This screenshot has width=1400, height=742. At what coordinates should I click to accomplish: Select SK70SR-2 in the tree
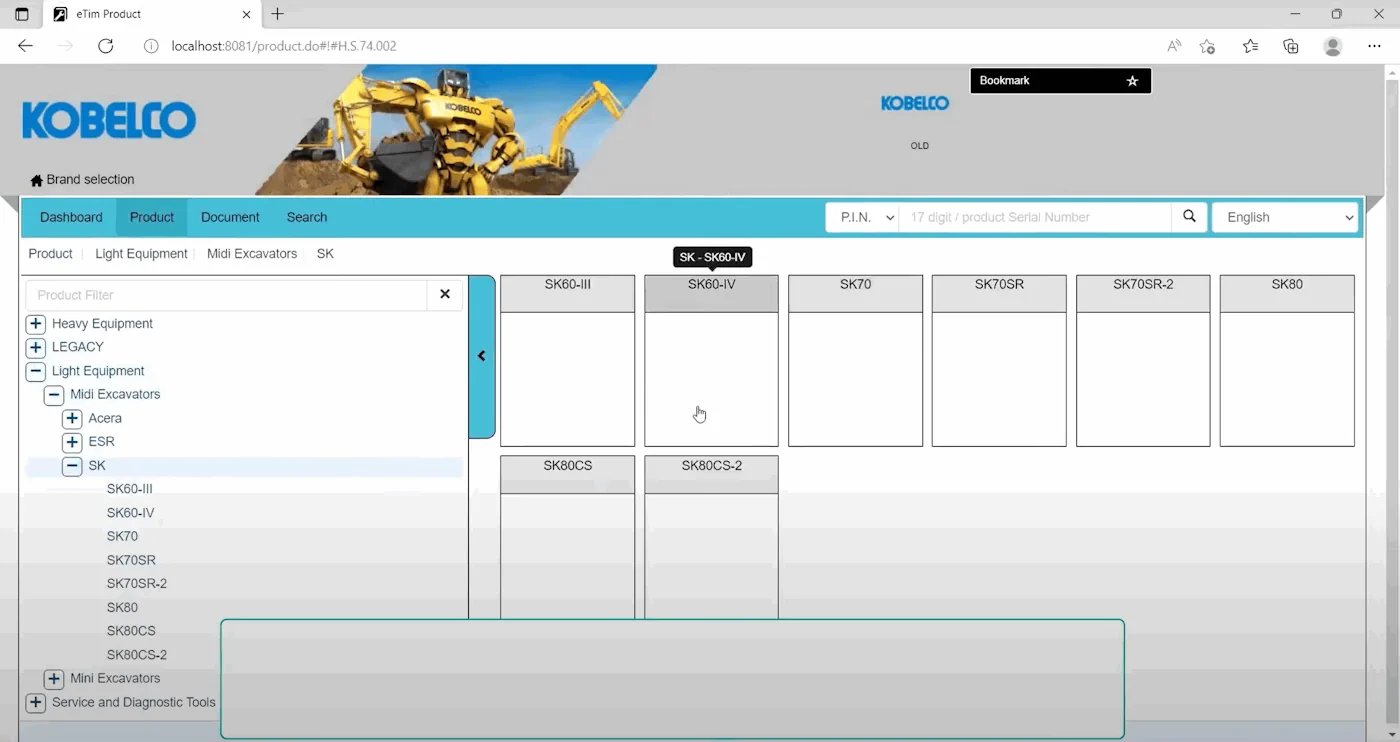coord(137,584)
